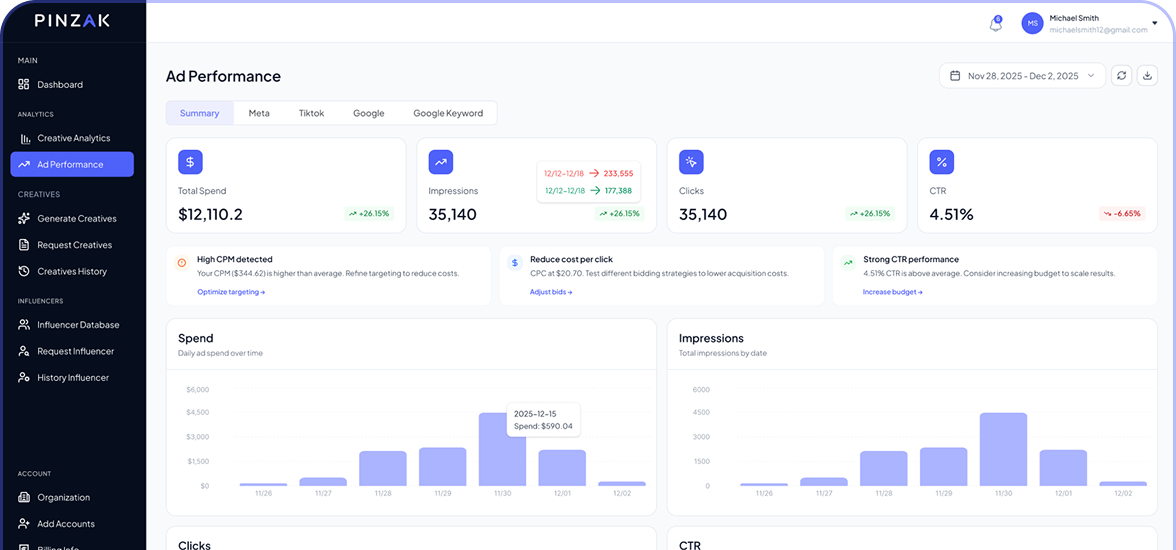Click the refresh data icon button
Screen dimensions: 1176x550
1121,76
